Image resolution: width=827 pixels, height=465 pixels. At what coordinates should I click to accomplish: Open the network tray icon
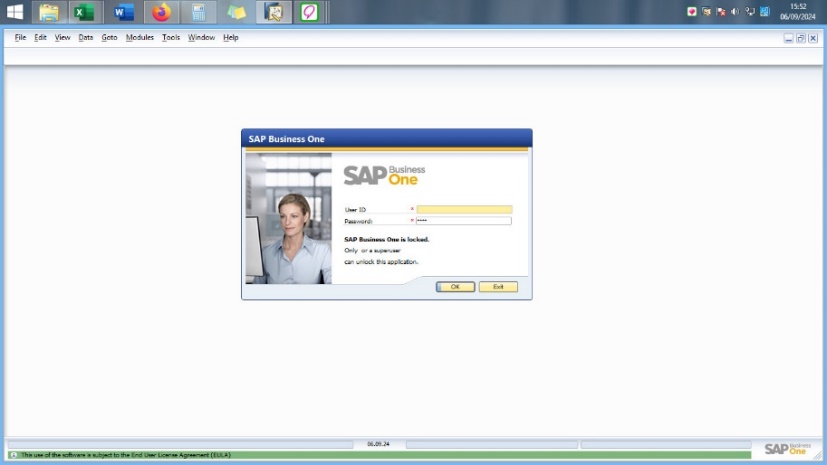click(749, 12)
